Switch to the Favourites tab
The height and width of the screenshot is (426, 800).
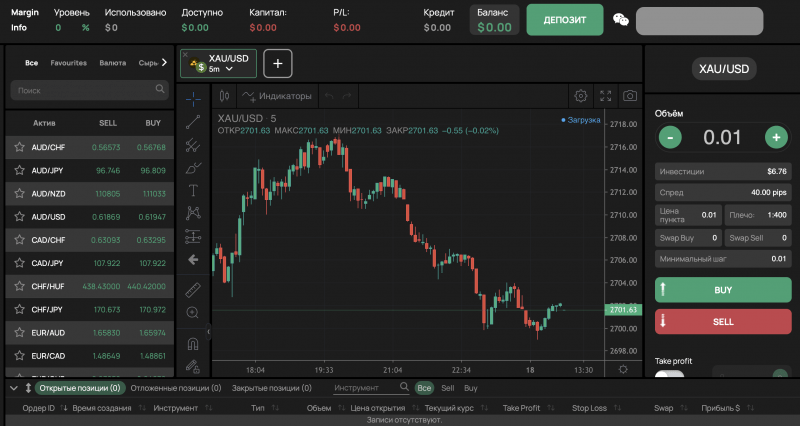click(x=68, y=63)
